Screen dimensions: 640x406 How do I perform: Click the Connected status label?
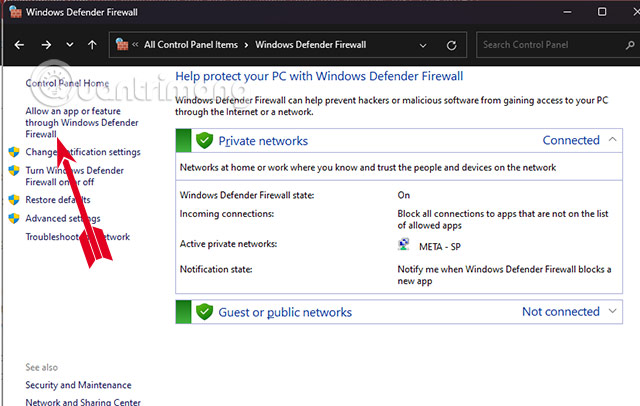pos(571,140)
